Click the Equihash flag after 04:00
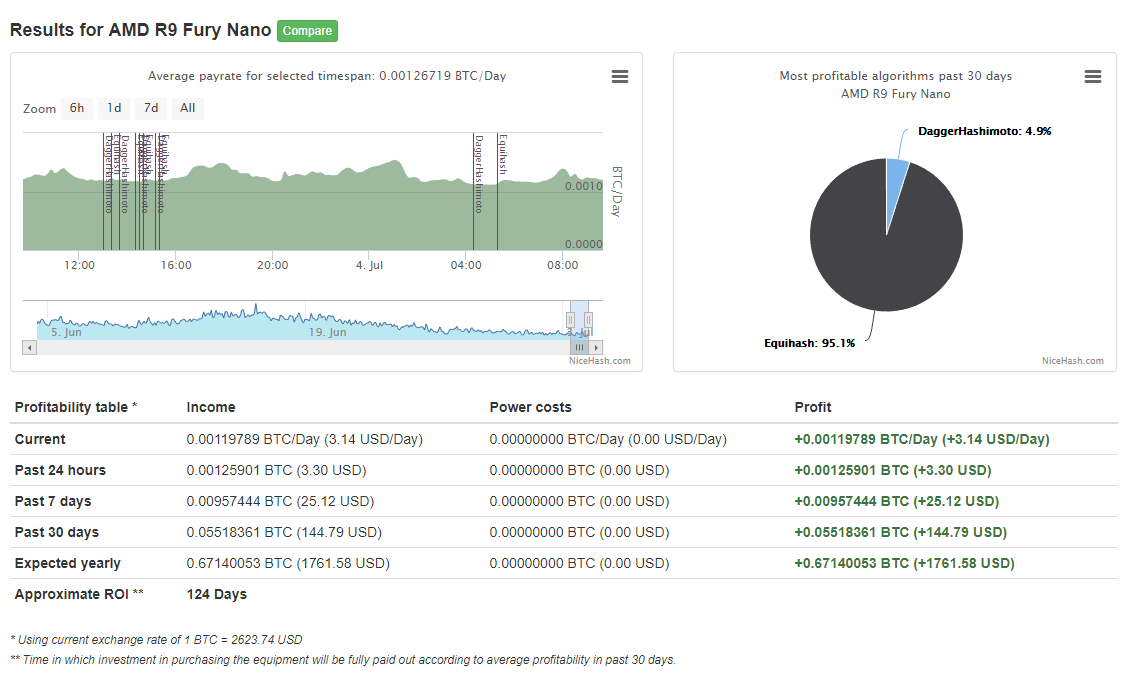The image size is (1130, 680). 502,155
